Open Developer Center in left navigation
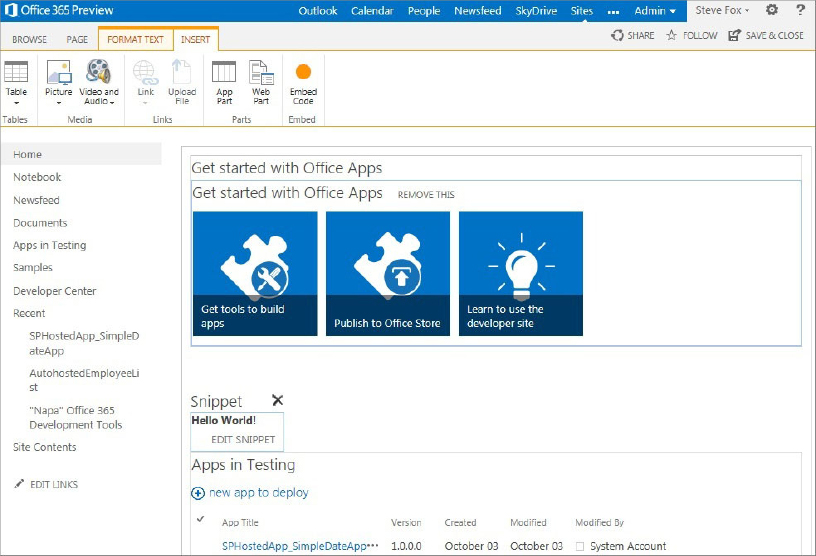The width and height of the screenshot is (816, 556). (x=55, y=291)
